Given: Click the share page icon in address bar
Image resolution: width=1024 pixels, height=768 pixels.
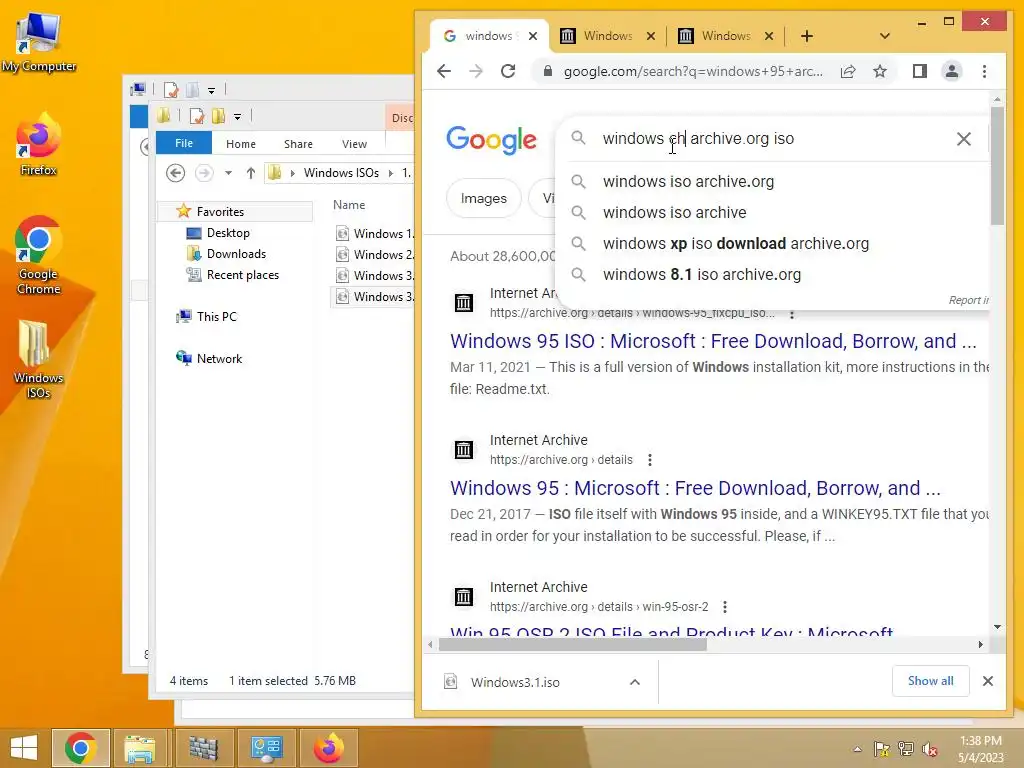Looking at the screenshot, I should (848, 71).
